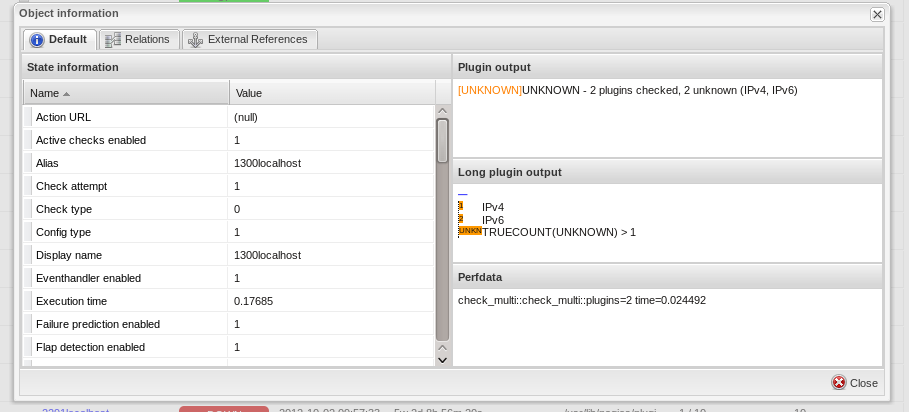The height and width of the screenshot is (412, 909).
Task: Click the orange status badge beside IPv6
Action: click(x=460, y=218)
